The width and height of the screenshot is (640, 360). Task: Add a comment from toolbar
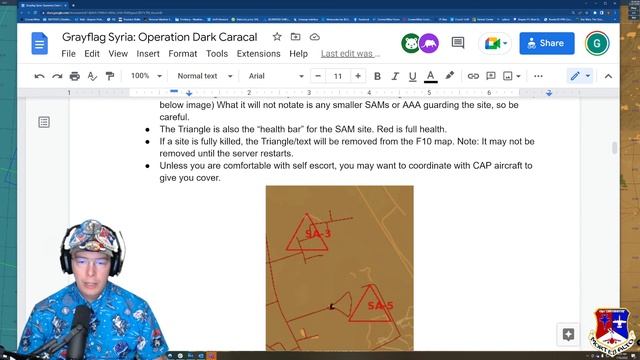point(491,76)
